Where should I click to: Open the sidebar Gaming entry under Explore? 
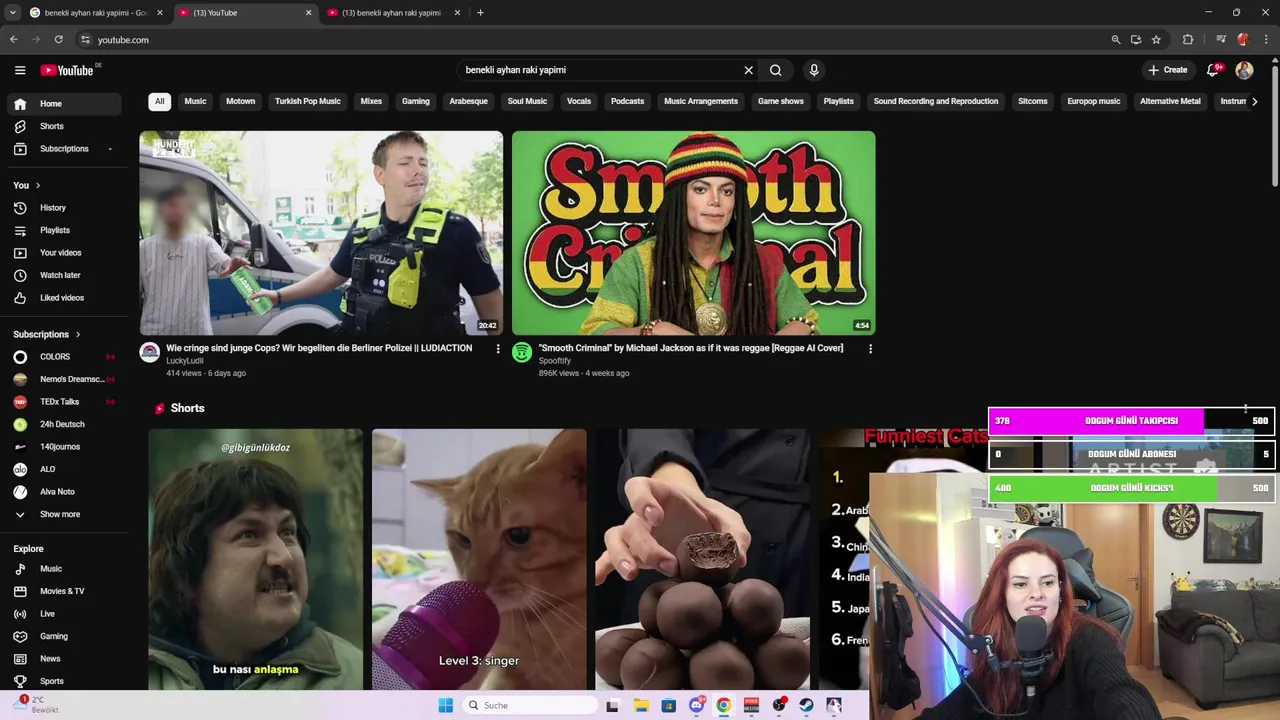tap(65, 636)
